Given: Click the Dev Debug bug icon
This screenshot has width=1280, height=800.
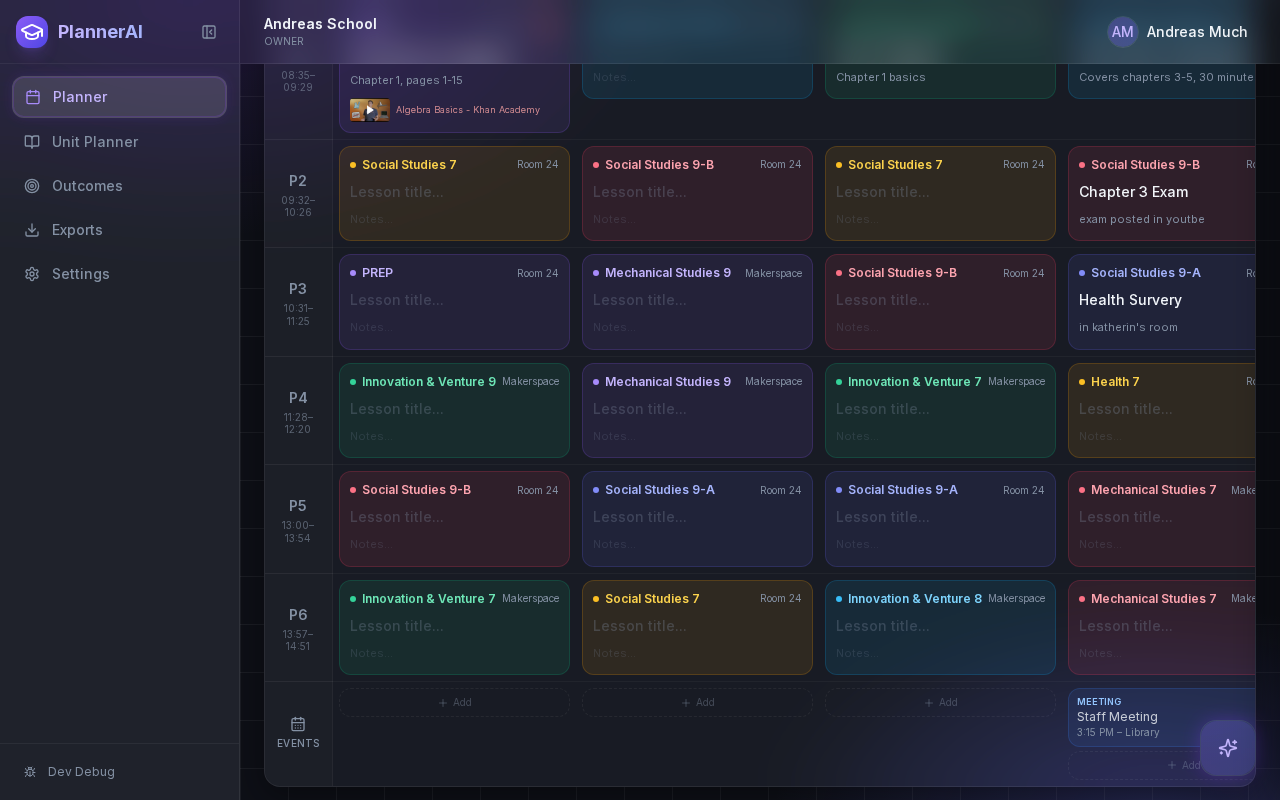Looking at the screenshot, I should click(30, 772).
